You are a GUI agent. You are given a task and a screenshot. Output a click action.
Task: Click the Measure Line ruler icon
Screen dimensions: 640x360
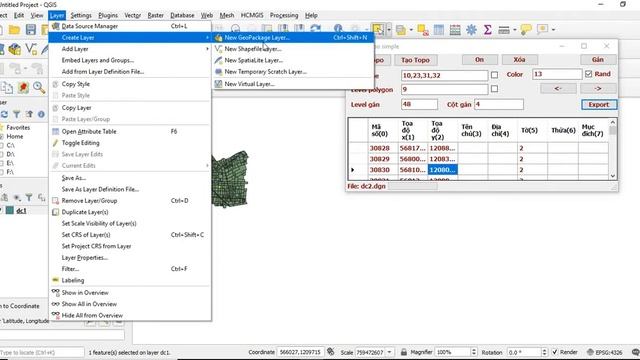pos(504,30)
